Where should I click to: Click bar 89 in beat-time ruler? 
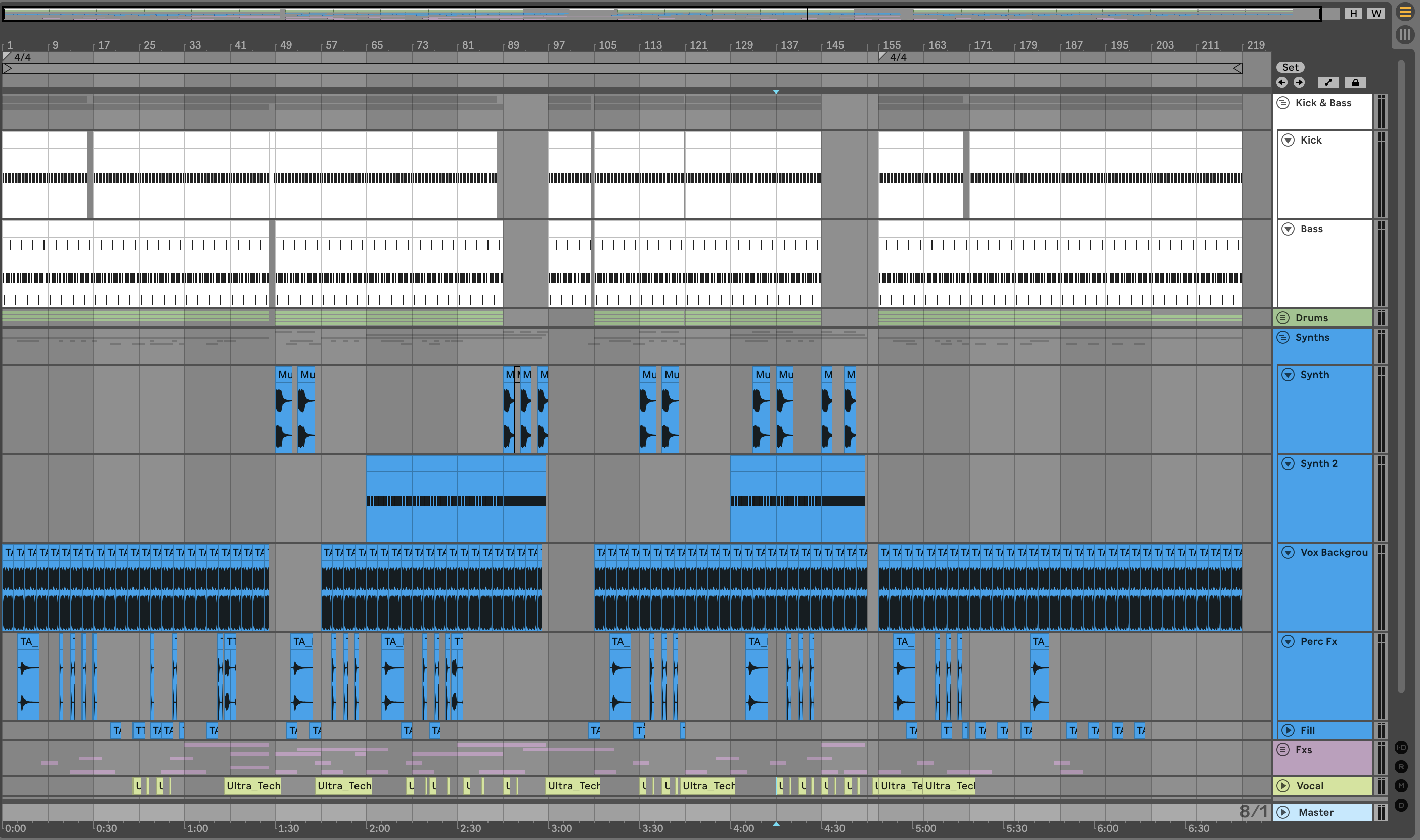pyautogui.click(x=513, y=44)
